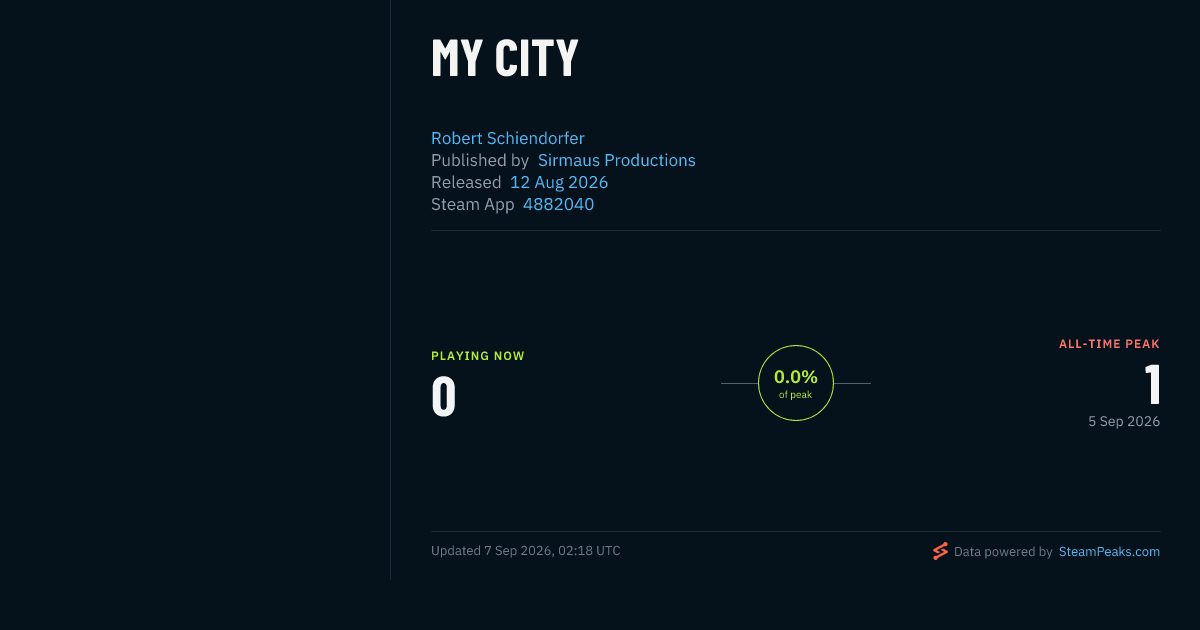Open Steam App ID 4882040 link
This screenshot has height=630, width=1200.
point(558,204)
